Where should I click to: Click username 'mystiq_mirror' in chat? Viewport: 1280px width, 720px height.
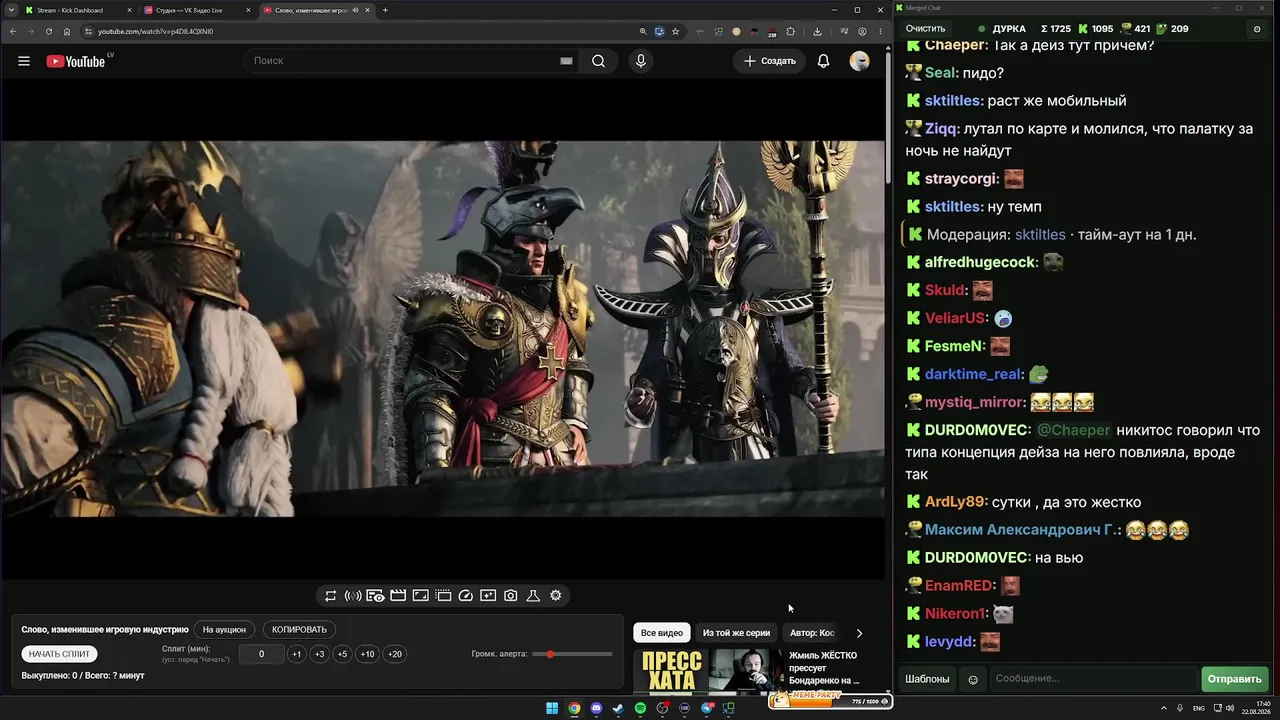(975, 402)
